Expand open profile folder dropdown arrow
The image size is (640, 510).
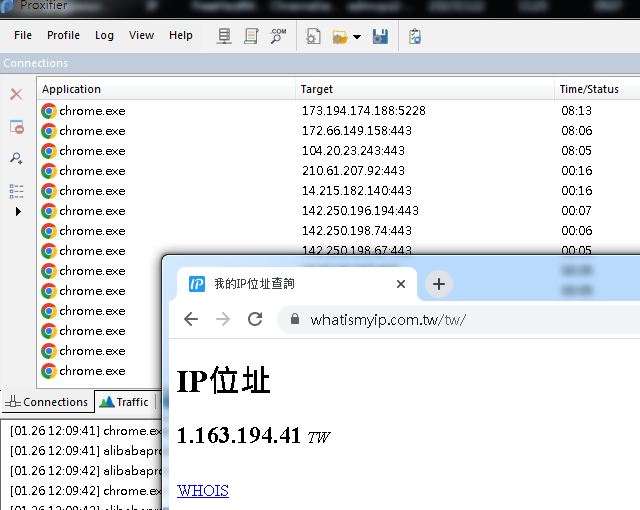click(x=357, y=37)
